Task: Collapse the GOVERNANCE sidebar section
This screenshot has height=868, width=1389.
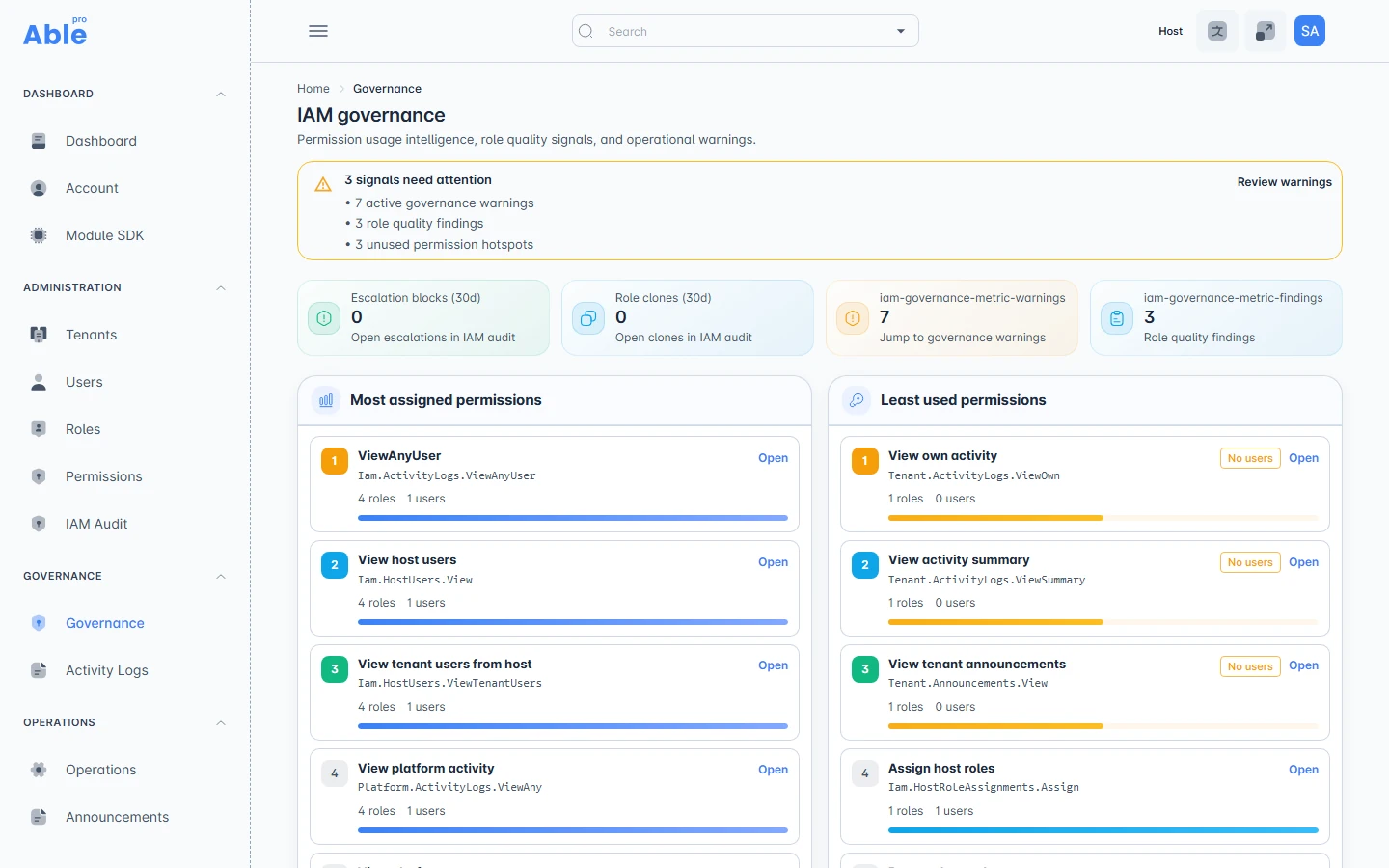Action: click(x=221, y=577)
